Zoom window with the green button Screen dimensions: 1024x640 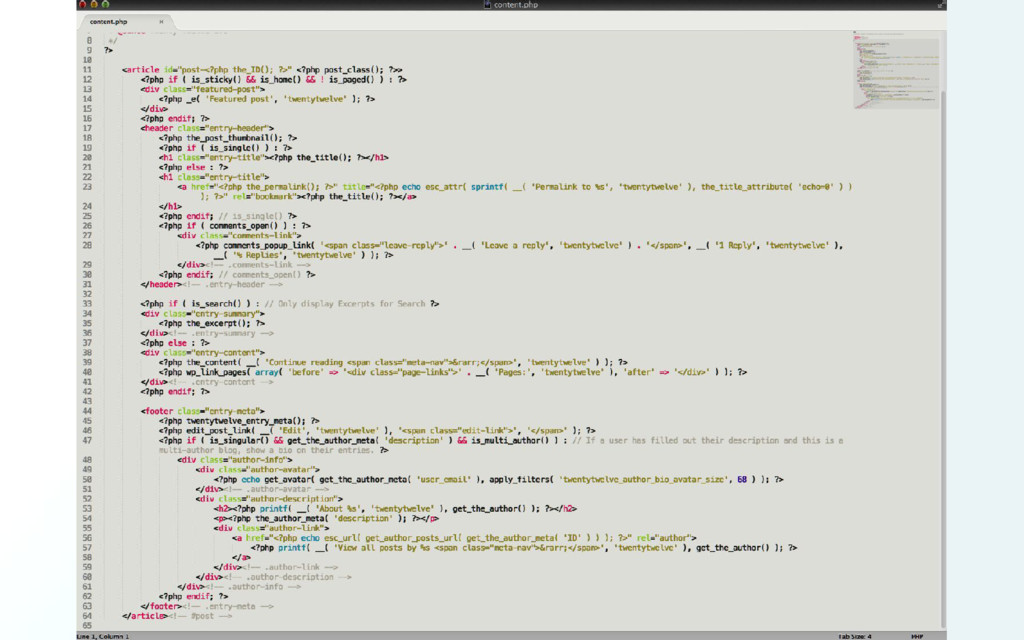coord(105,4)
